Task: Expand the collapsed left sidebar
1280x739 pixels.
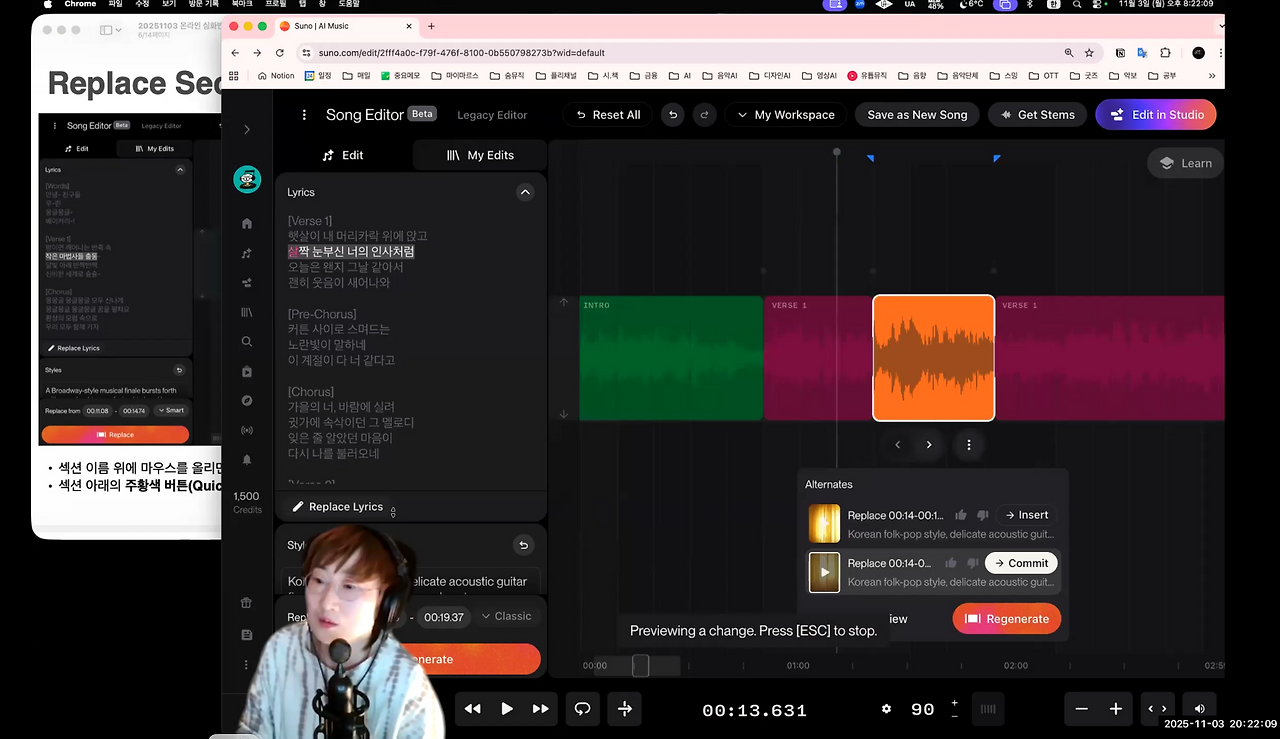Action: tap(247, 130)
